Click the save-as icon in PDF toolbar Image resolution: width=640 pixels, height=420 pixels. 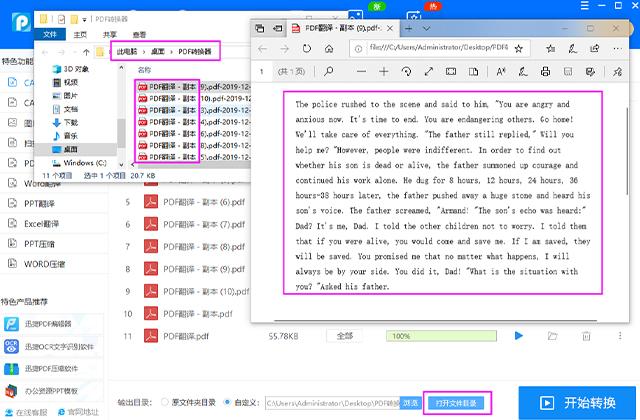(590, 72)
